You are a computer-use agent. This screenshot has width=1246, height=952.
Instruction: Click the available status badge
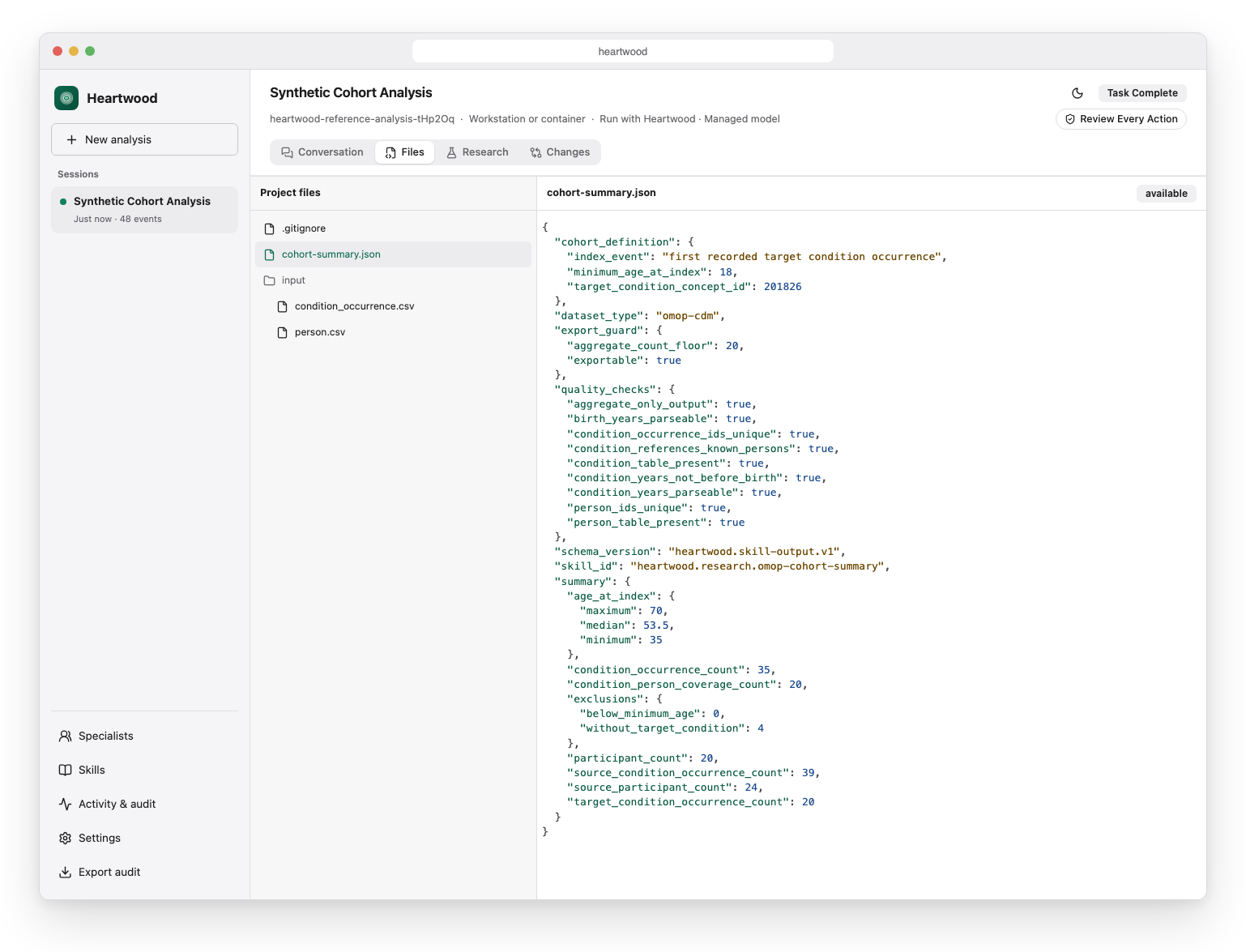coord(1167,194)
